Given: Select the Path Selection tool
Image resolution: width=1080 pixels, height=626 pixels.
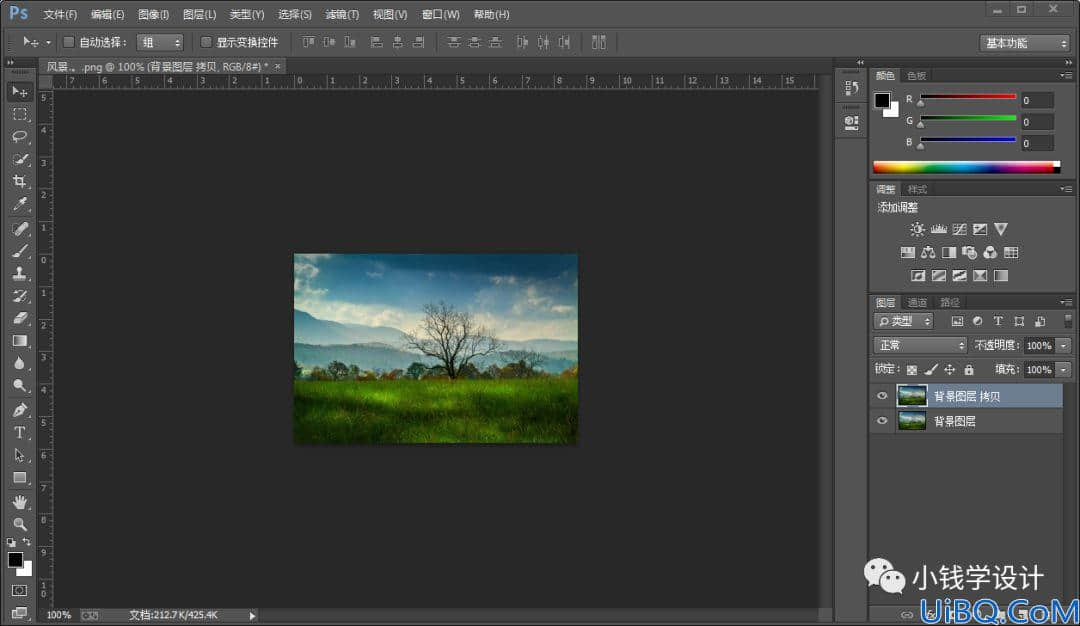Looking at the screenshot, I should (19, 455).
